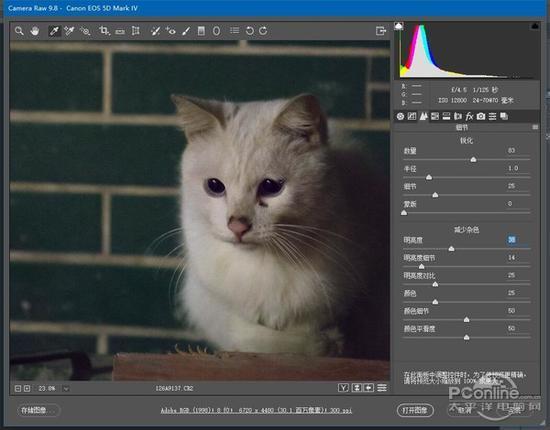This screenshot has height=430, width=550.
Task: Open the Effects fx panel tab
Action: coord(469,116)
